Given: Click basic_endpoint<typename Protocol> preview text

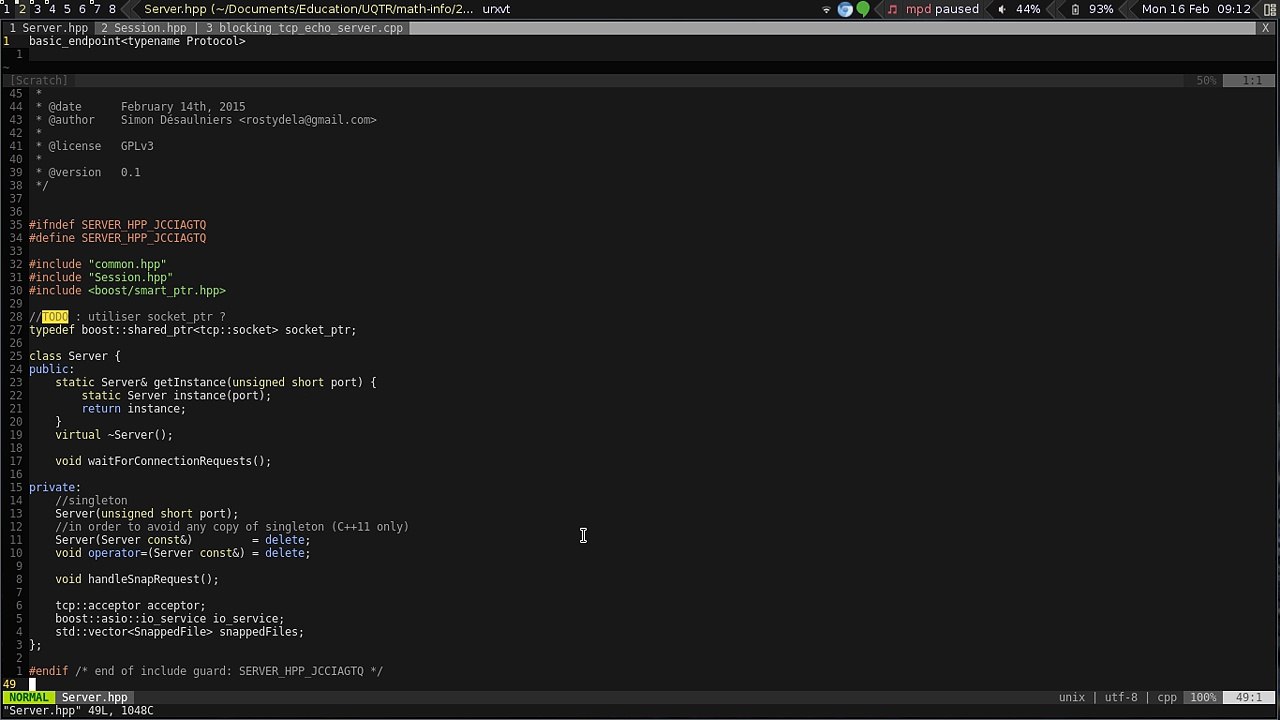Looking at the screenshot, I should tap(137, 41).
